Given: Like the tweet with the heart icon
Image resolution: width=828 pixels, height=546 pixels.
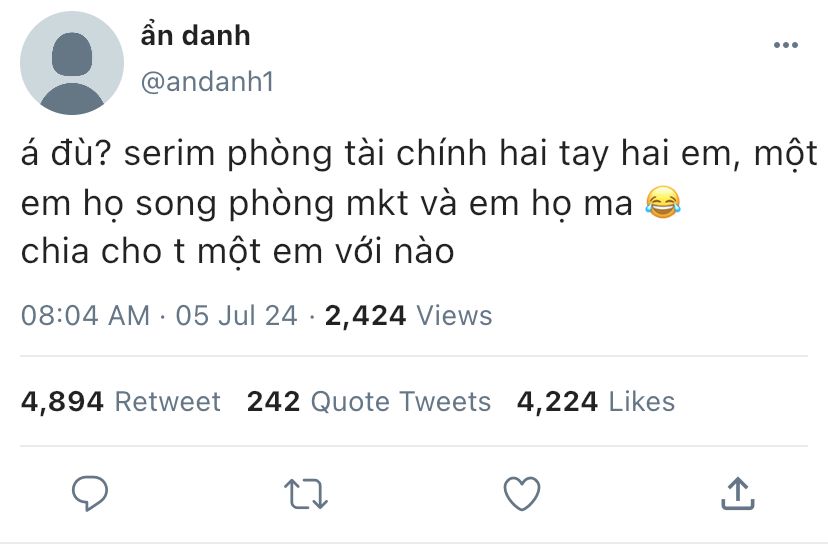Looking at the screenshot, I should [522, 493].
